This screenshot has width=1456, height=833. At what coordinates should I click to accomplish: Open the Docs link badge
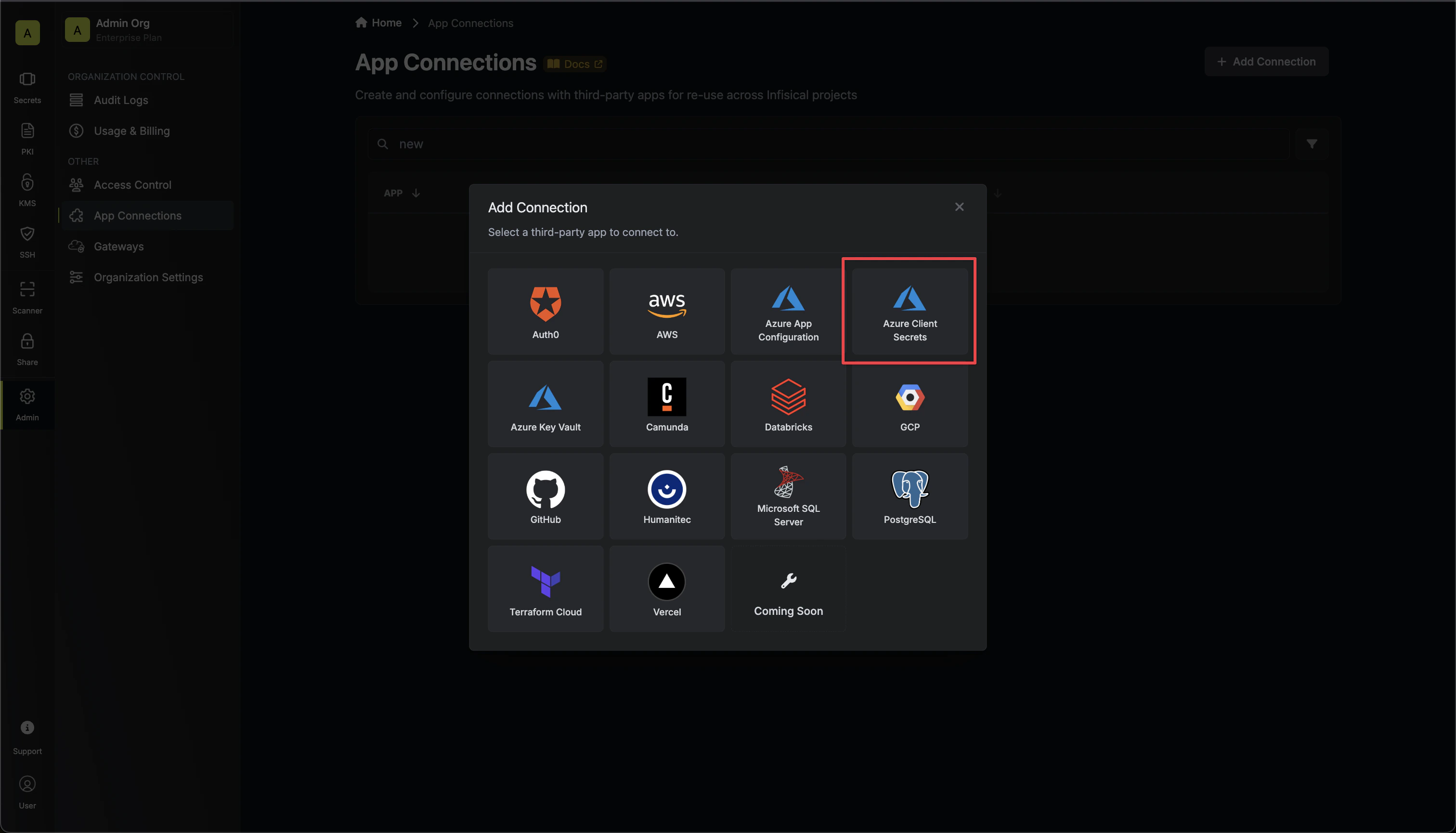pos(575,64)
